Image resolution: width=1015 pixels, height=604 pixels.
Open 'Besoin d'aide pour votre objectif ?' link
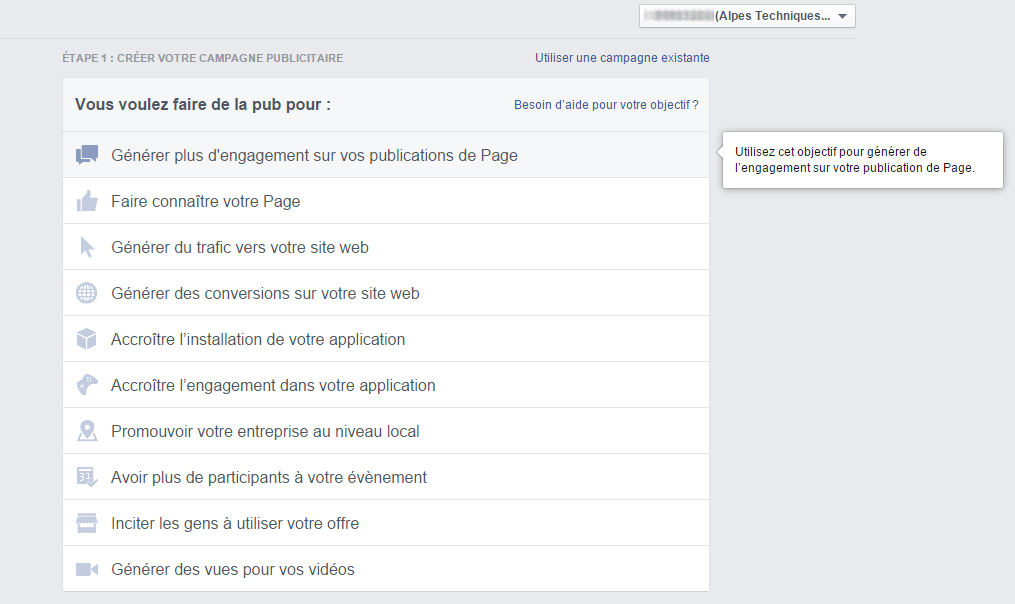click(x=606, y=104)
